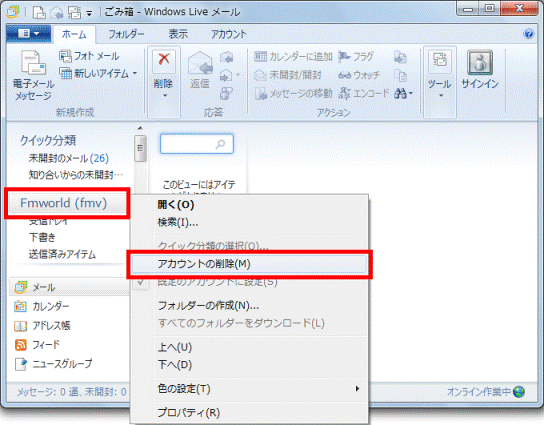Click the Reply (返信) envelope icon

click(x=200, y=63)
